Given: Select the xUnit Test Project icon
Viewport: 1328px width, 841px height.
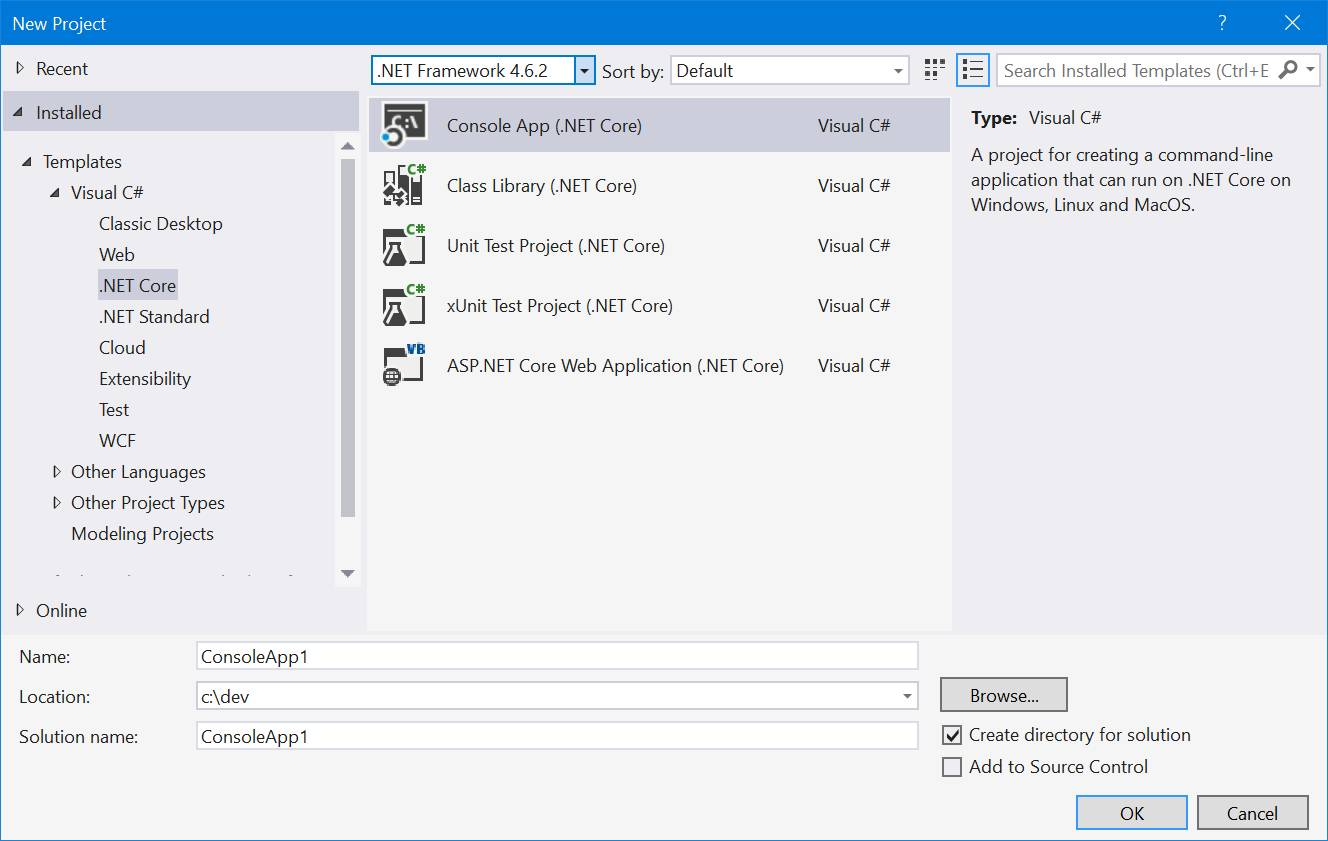Looking at the screenshot, I should [x=404, y=305].
